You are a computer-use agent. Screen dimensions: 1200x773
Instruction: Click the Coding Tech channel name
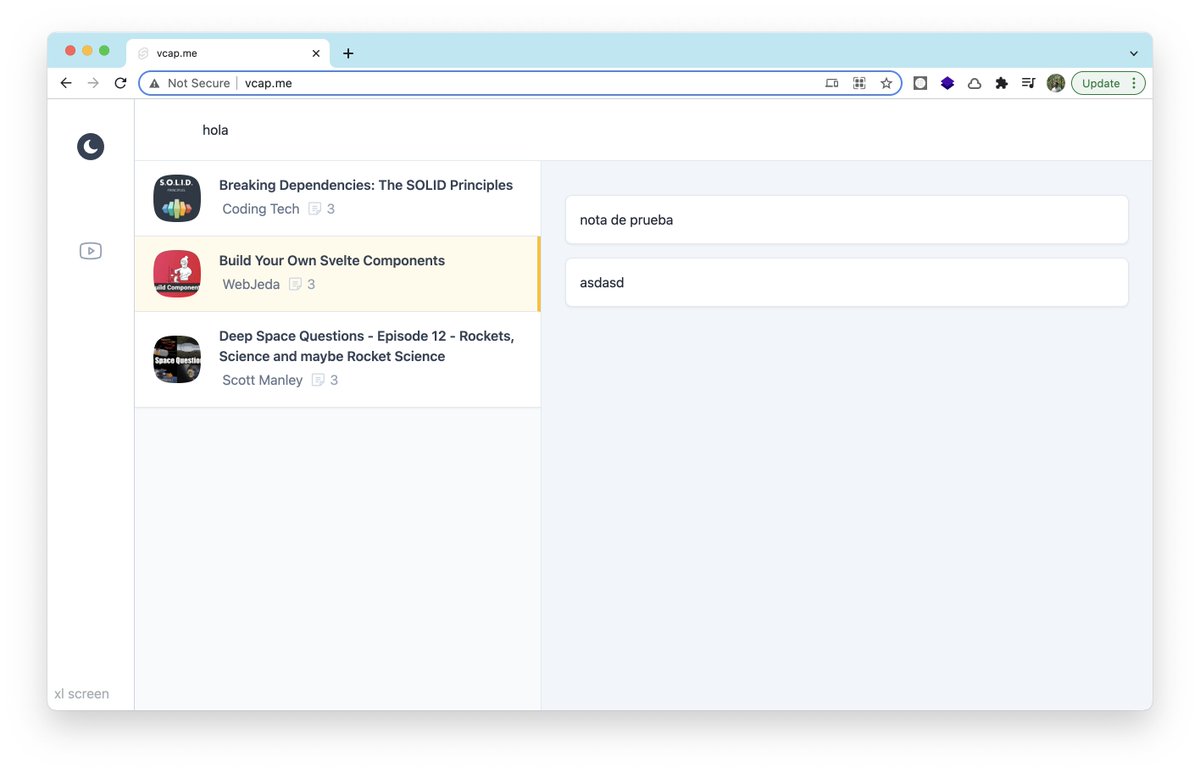[x=261, y=209]
